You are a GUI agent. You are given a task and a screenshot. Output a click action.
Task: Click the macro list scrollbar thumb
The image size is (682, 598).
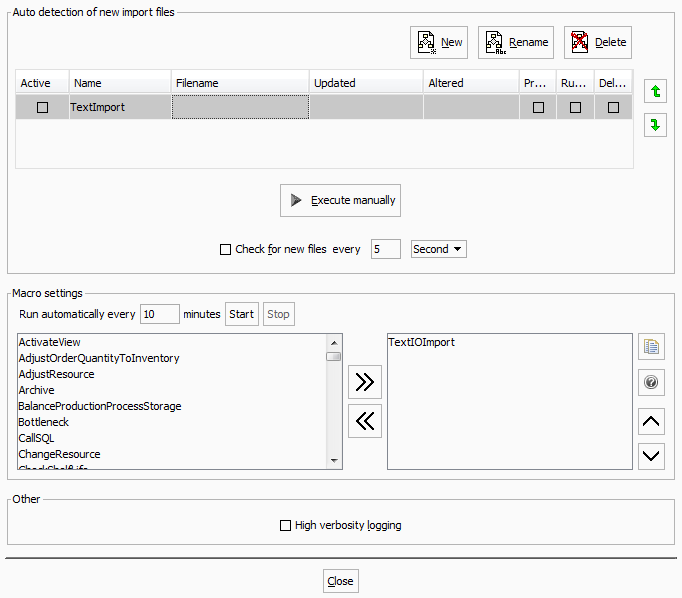[x=334, y=357]
